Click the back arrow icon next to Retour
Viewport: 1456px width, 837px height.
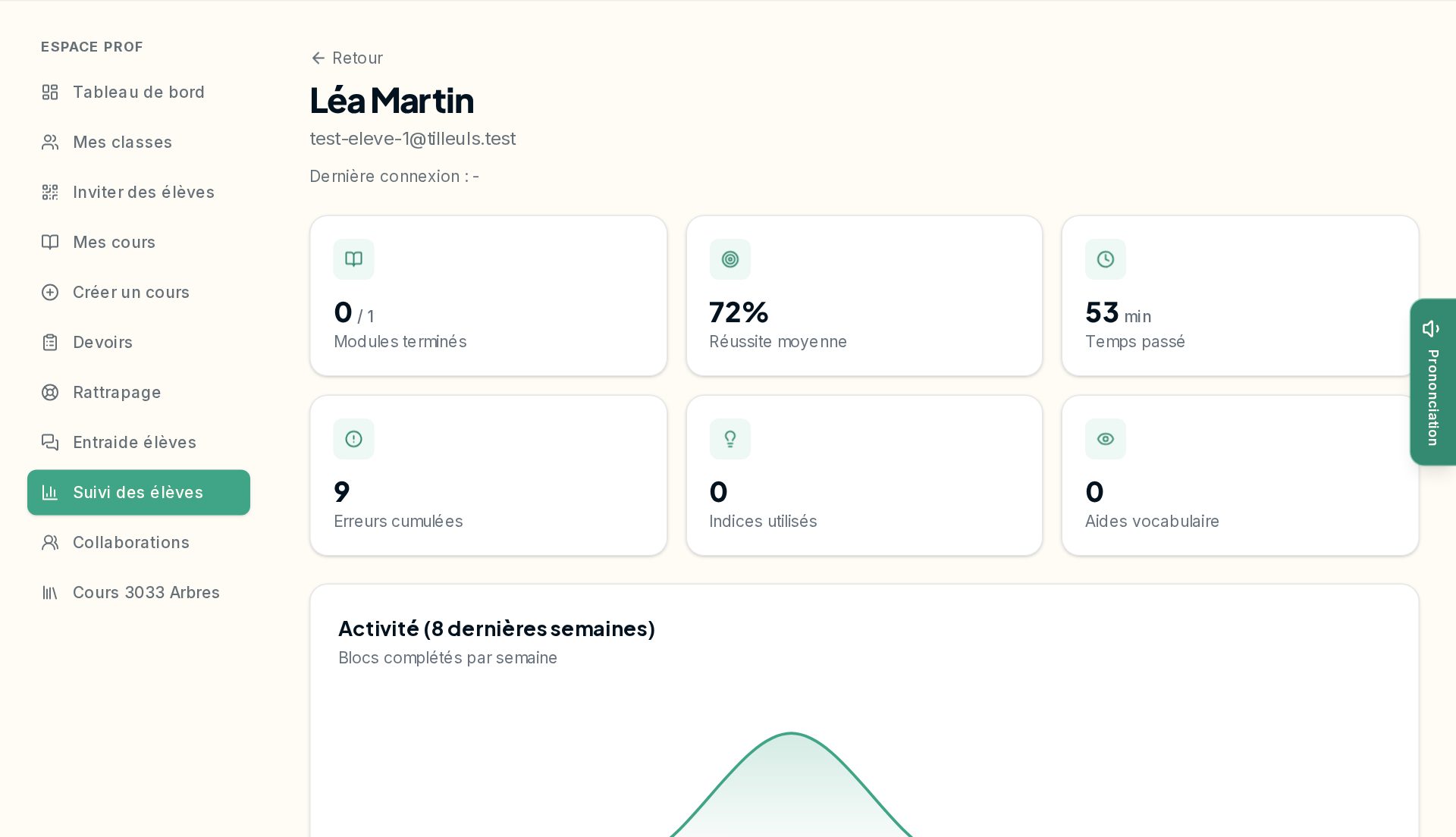(x=318, y=58)
